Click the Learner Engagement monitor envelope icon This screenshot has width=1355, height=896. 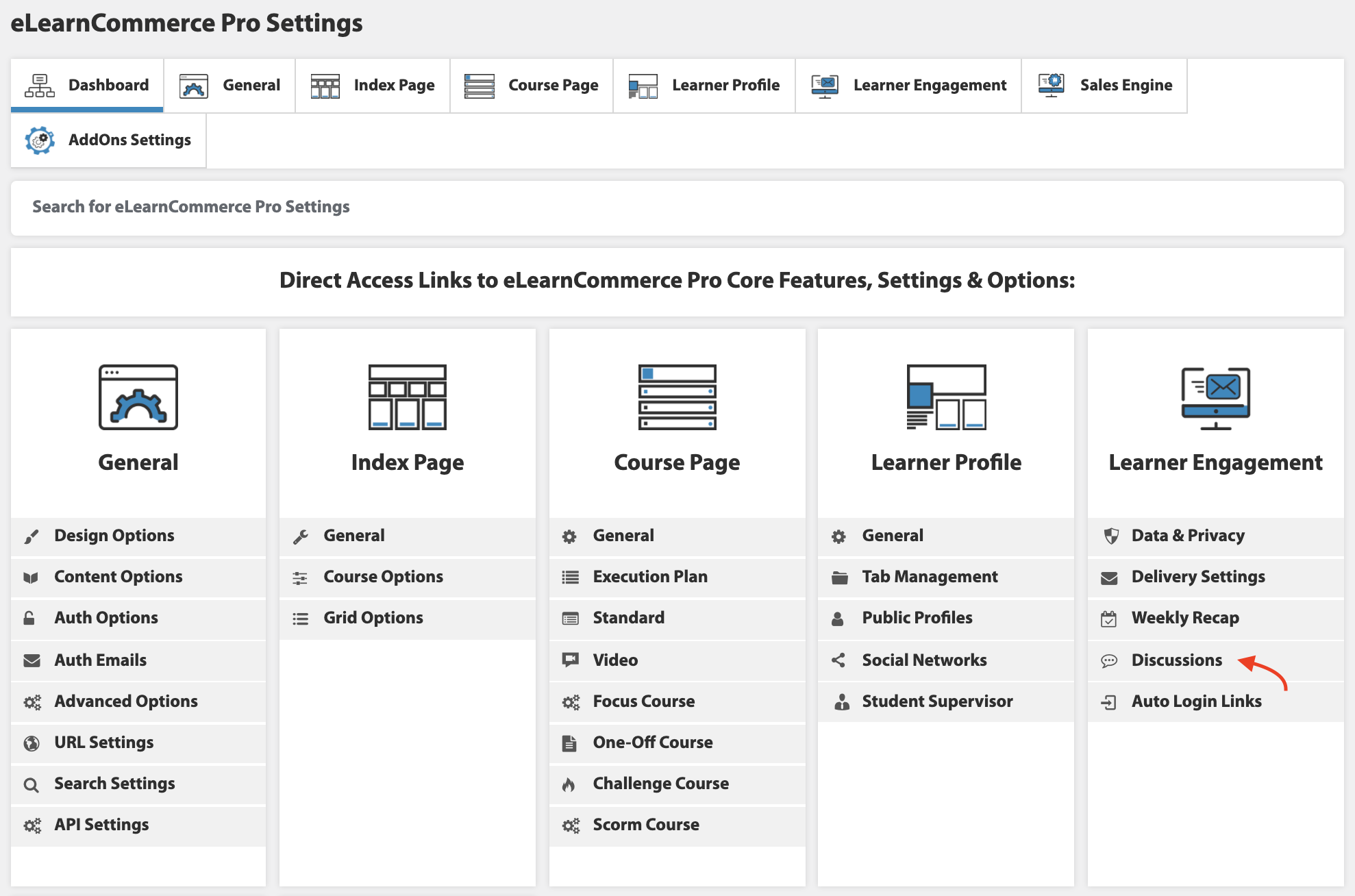(x=1215, y=397)
